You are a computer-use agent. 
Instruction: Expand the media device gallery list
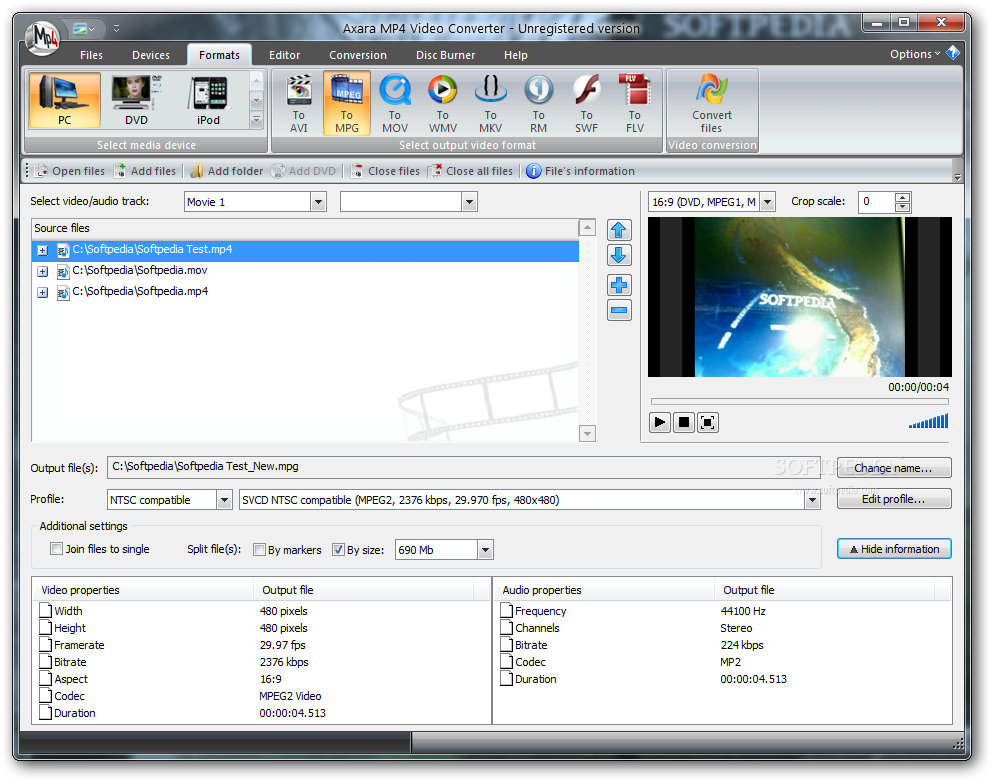point(256,119)
